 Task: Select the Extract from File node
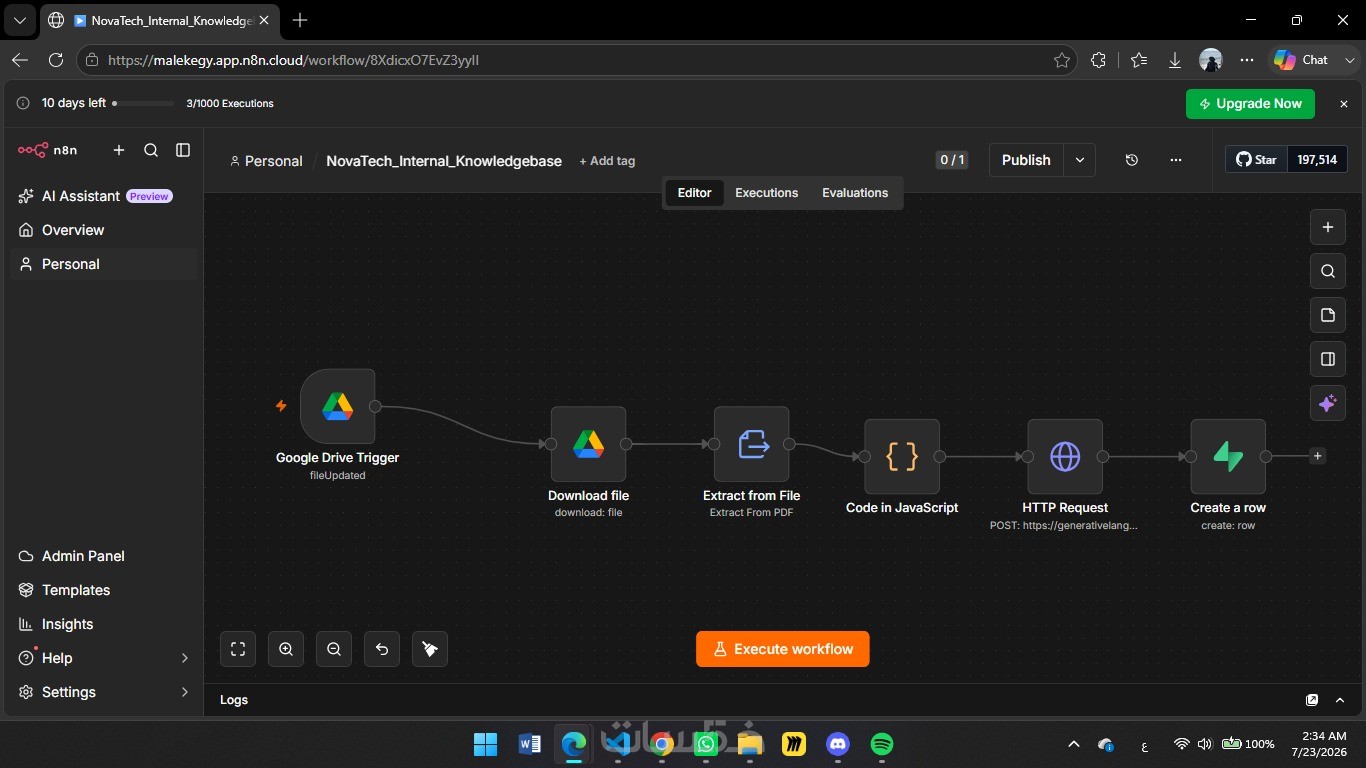pyautogui.click(x=752, y=444)
